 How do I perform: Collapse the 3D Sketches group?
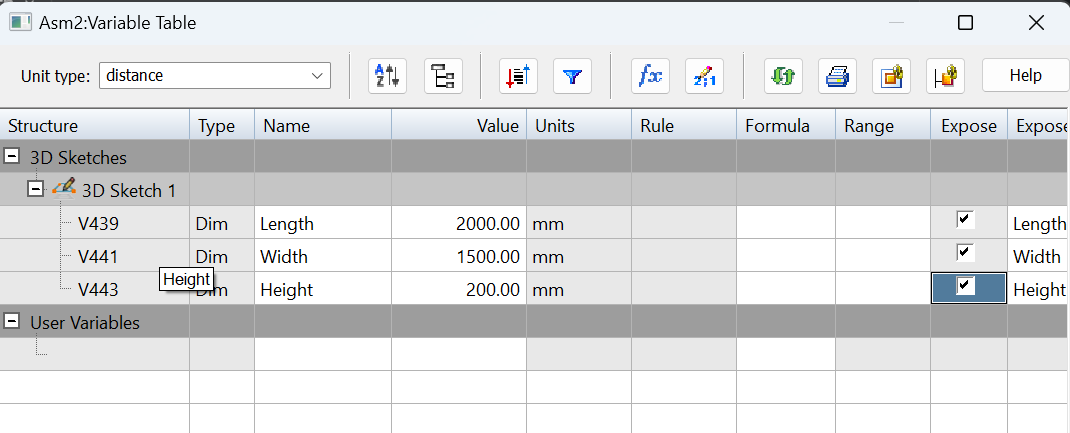tap(13, 157)
